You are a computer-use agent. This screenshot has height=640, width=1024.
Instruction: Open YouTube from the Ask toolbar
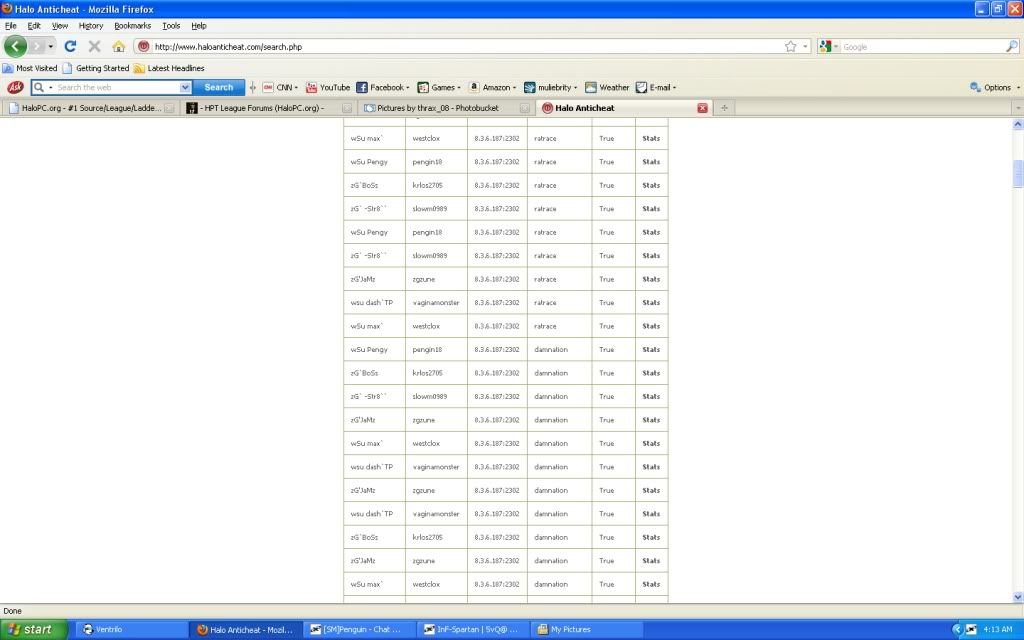(328, 88)
